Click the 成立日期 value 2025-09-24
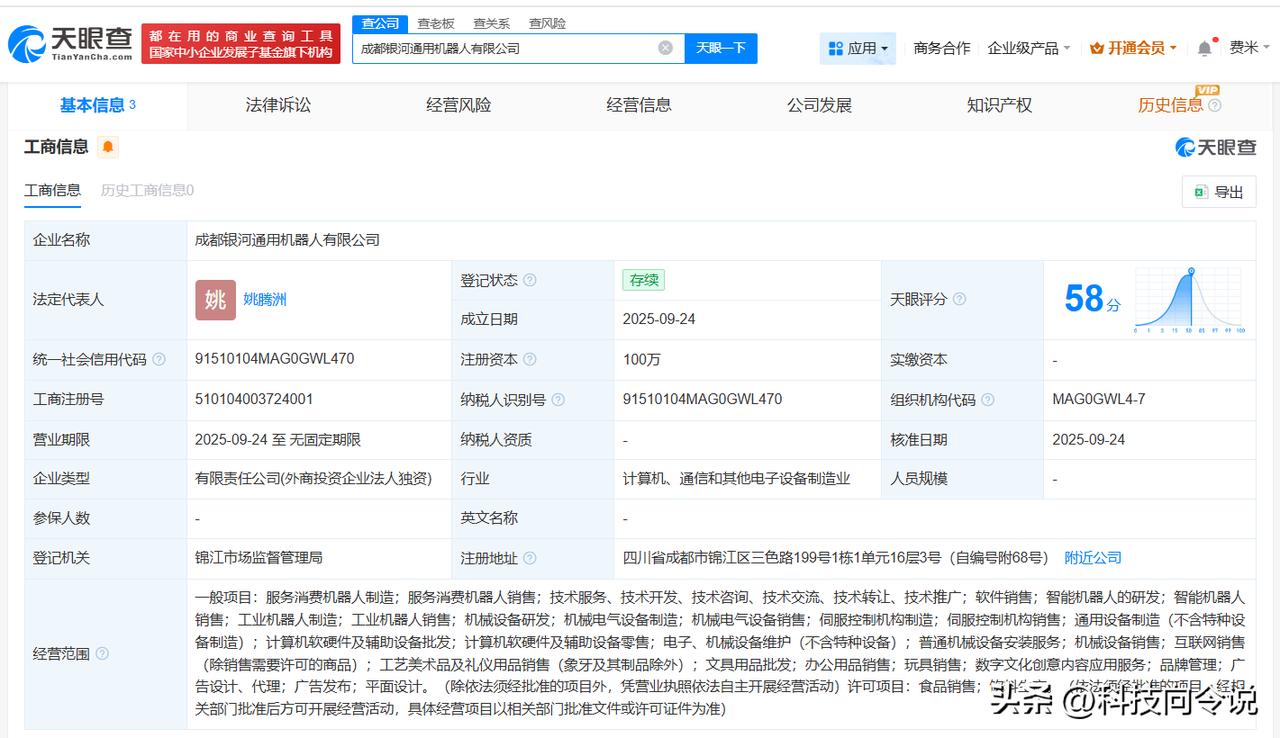 click(659, 319)
